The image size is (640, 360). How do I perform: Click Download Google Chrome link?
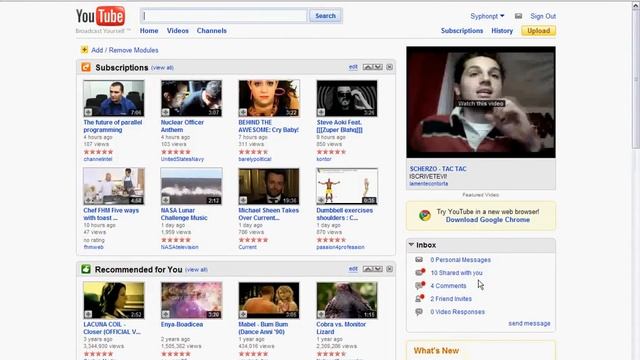click(488, 220)
